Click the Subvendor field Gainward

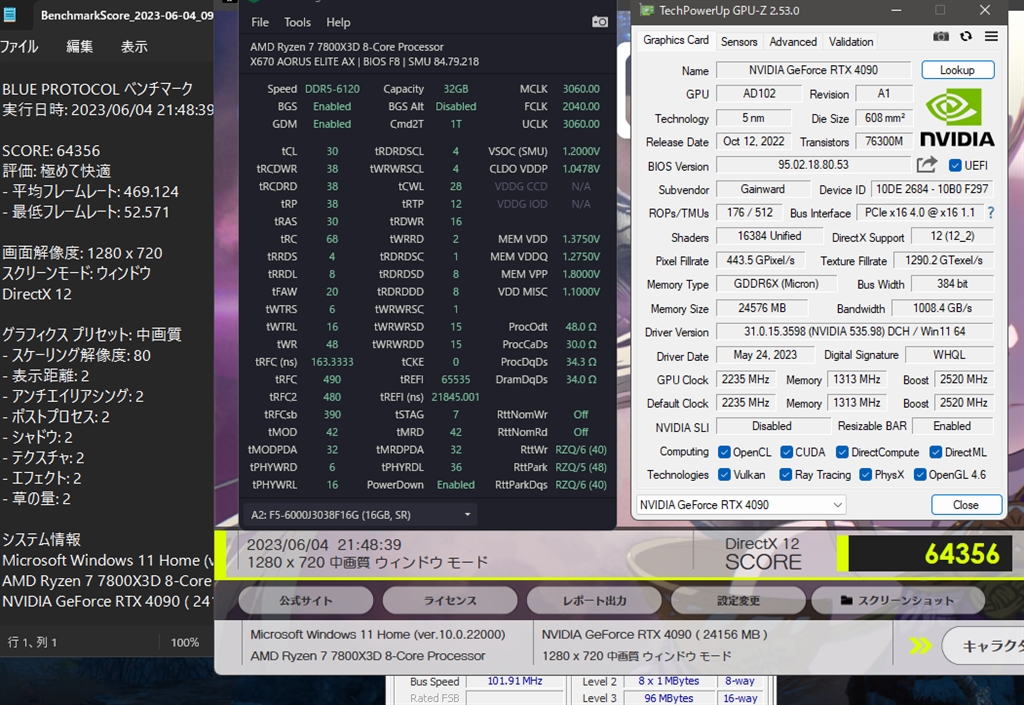(762, 189)
